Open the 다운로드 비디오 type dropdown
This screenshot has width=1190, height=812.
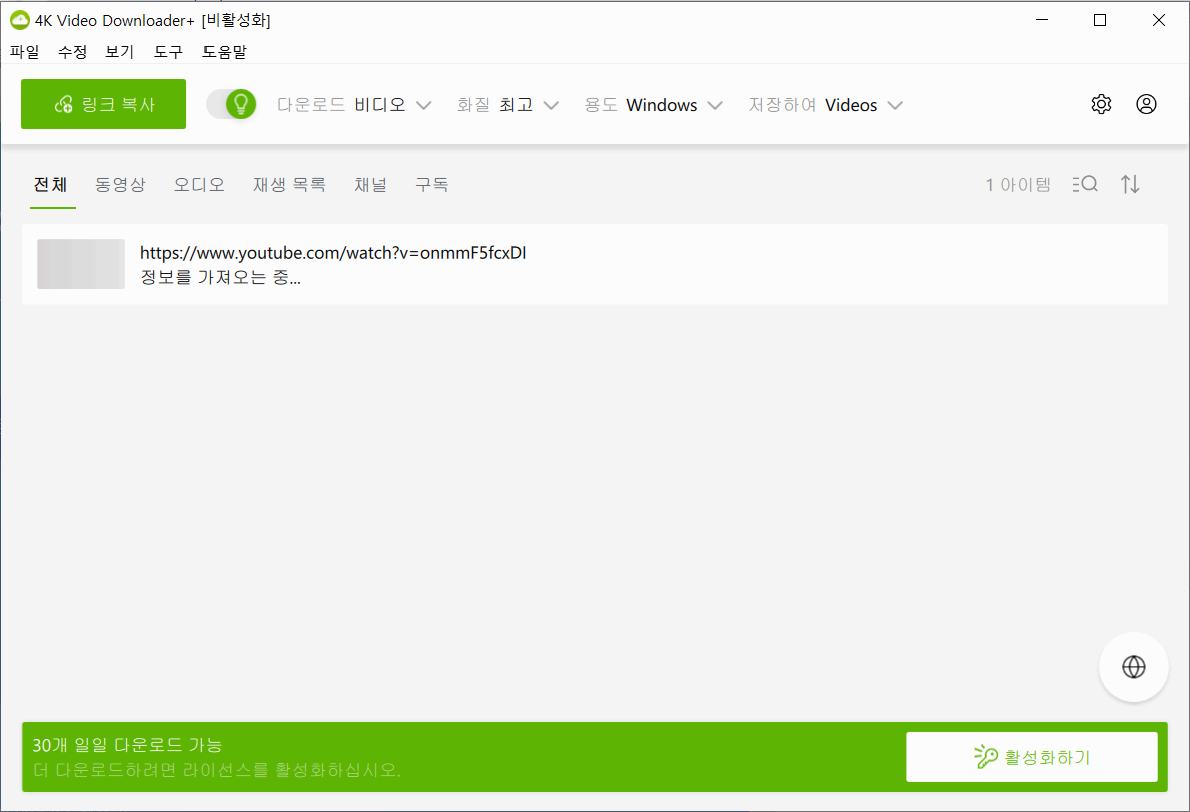click(354, 105)
